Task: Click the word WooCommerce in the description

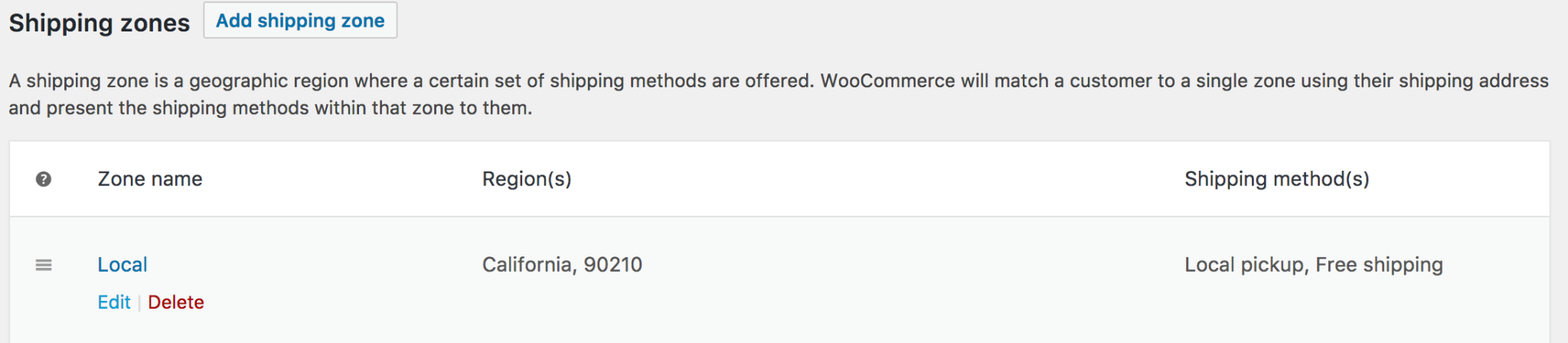Action: tap(887, 81)
